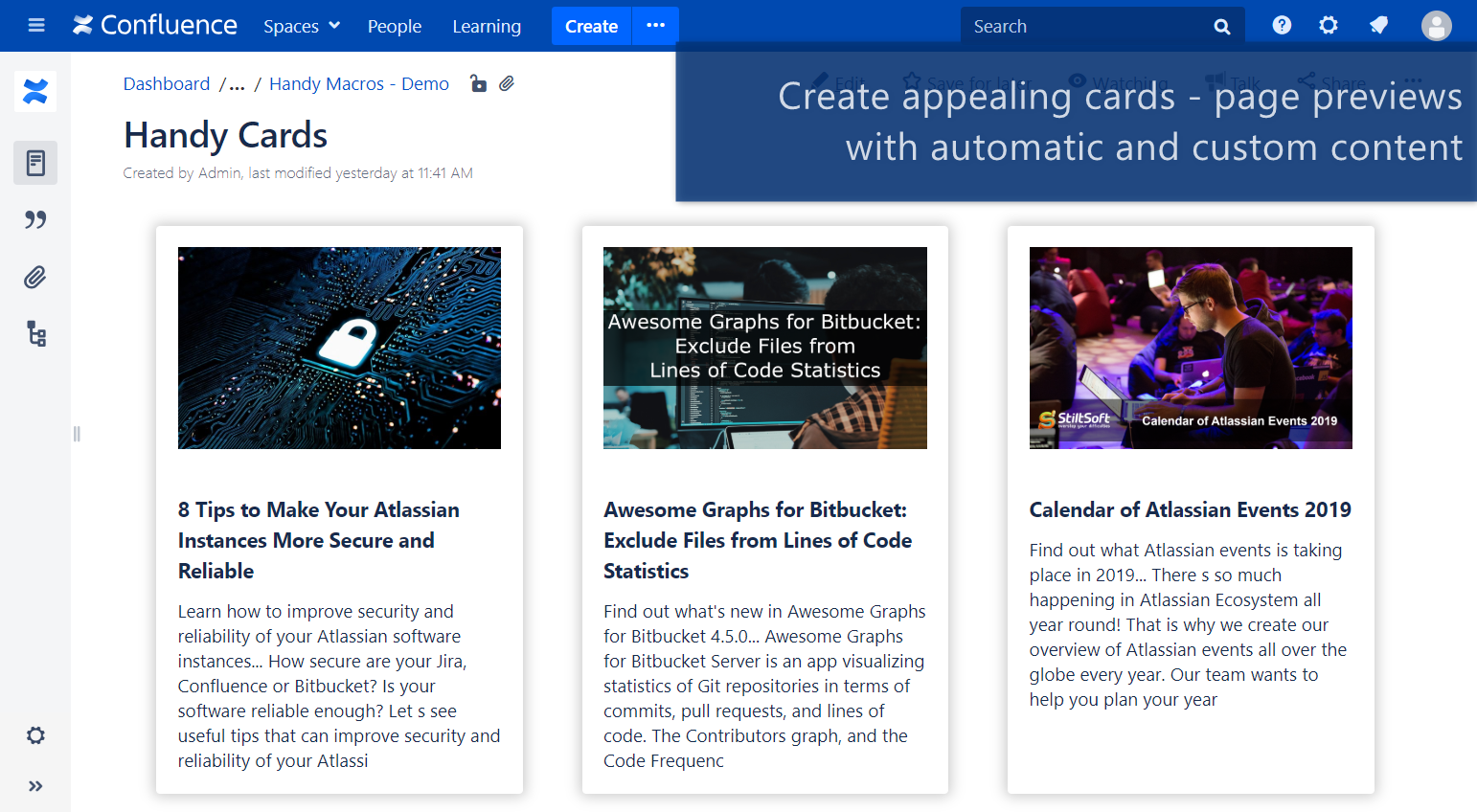1477x812 pixels.
Task: Click the page attachments paperclip icon
Action: point(507,83)
